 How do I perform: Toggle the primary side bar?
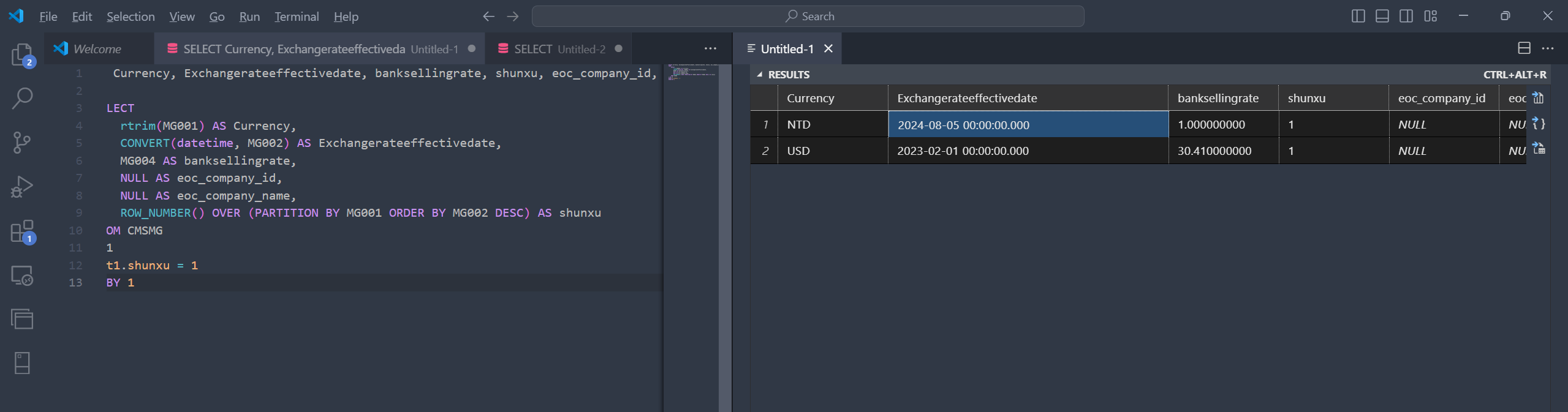[1358, 16]
